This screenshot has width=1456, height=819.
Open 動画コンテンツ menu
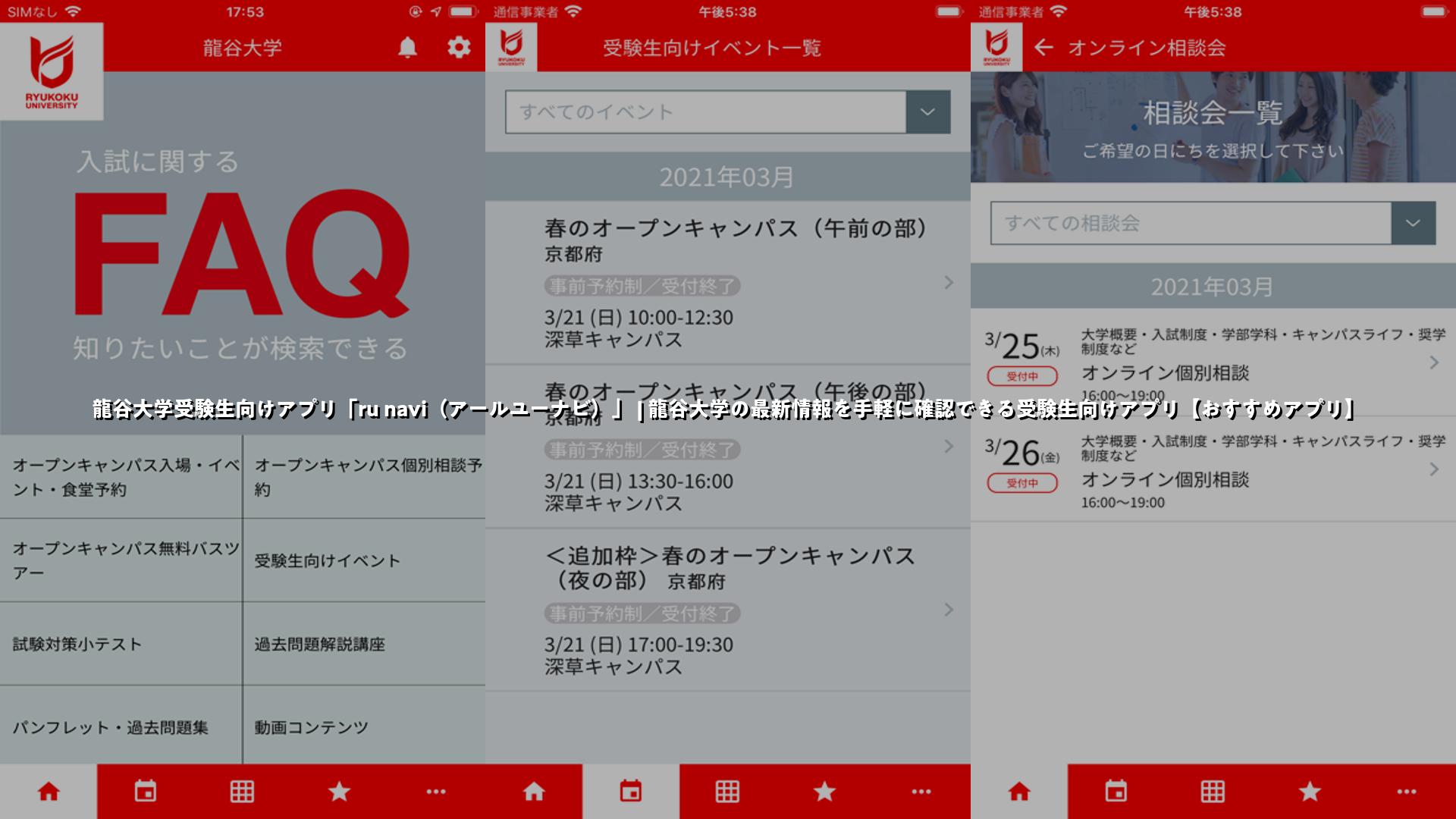(x=365, y=726)
